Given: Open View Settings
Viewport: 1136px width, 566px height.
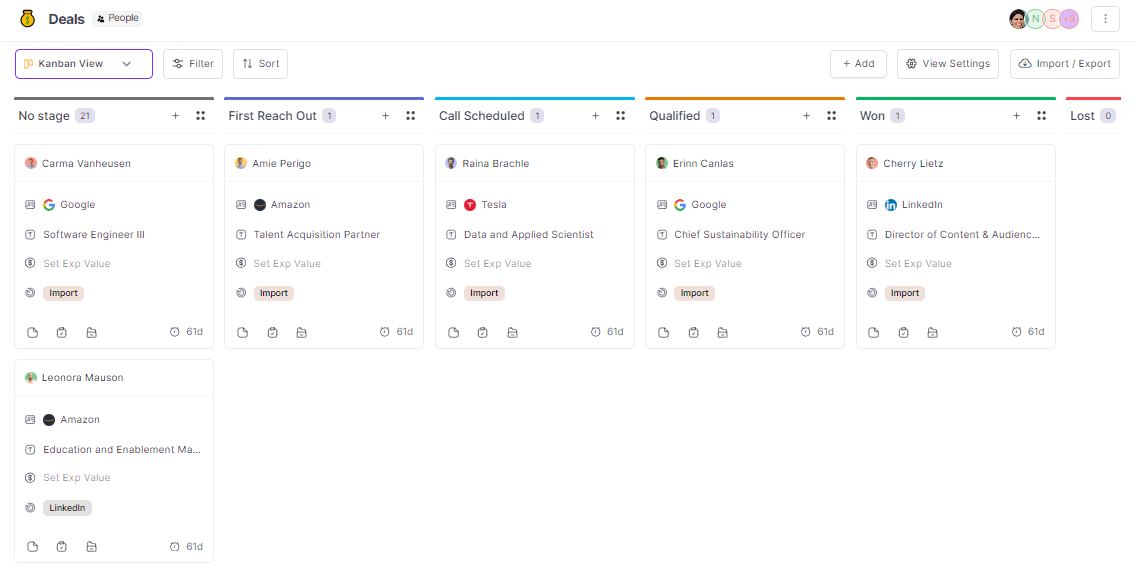Looking at the screenshot, I should click(948, 64).
